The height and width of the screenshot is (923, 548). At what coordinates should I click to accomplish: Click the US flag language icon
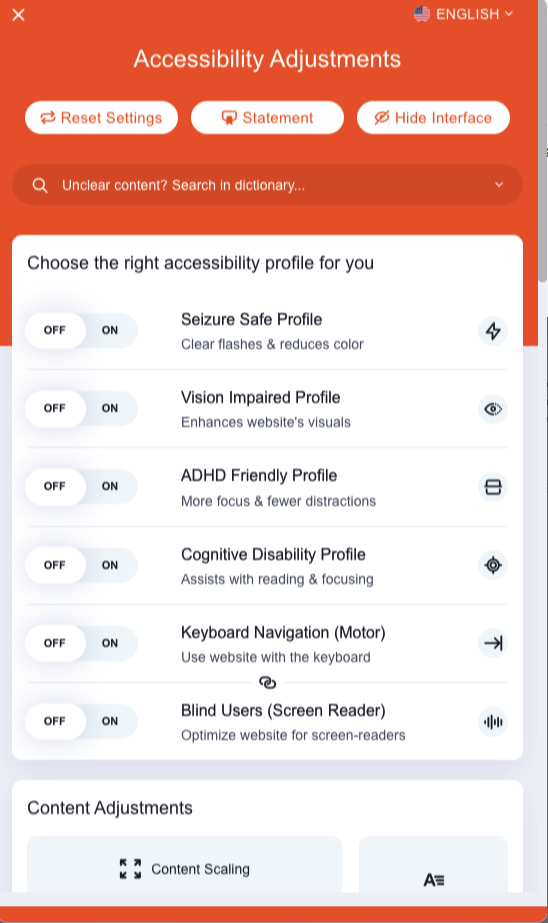coord(422,14)
